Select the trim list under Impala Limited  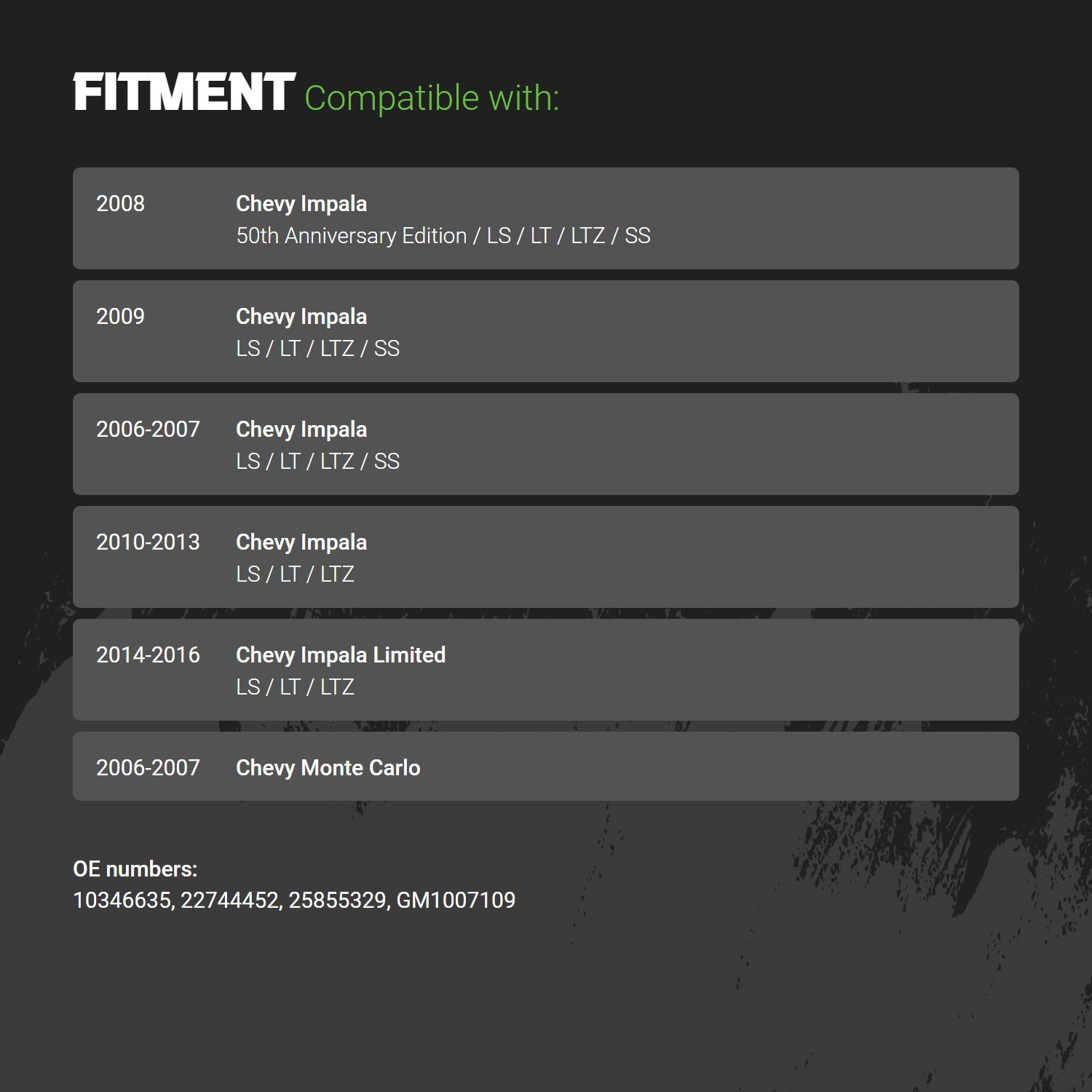click(295, 687)
